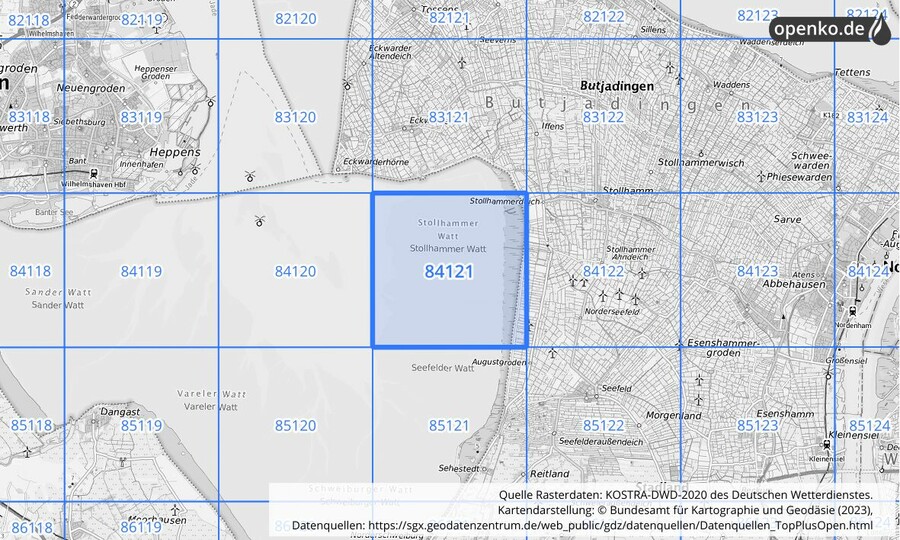Click grid cell label 85123
Screen dimensions: 900x540
click(x=757, y=426)
